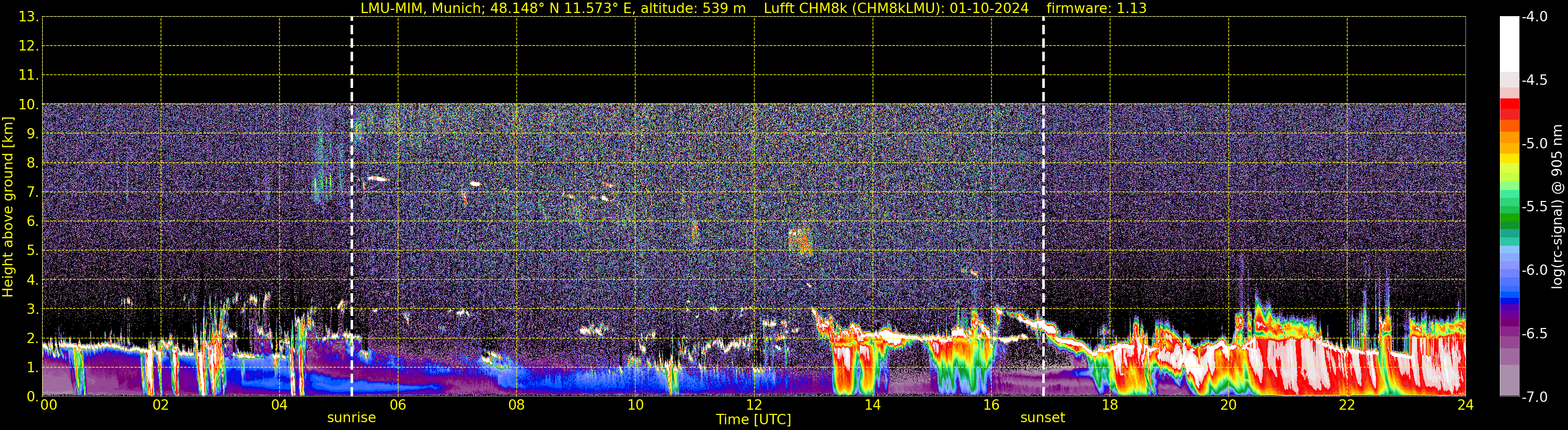Click the height axis tick label 10 km
This screenshot has height=430, width=1568.
pos(28,105)
